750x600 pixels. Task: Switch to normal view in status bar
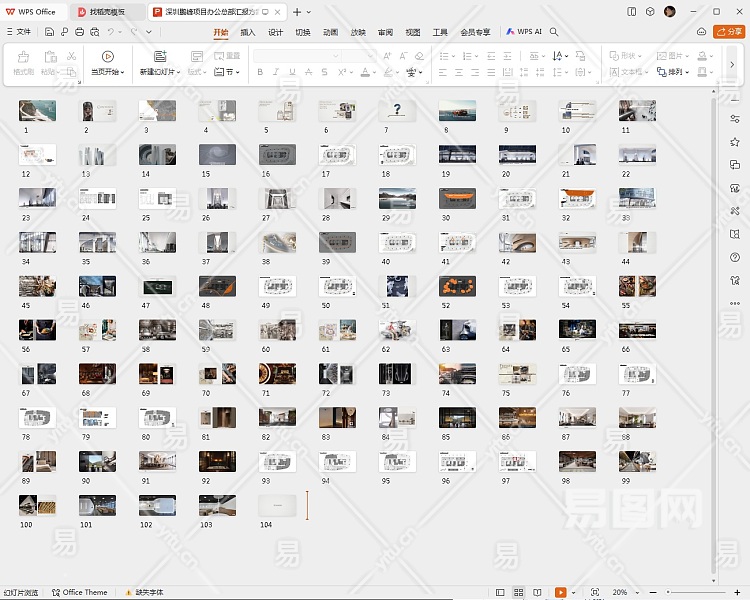500,592
